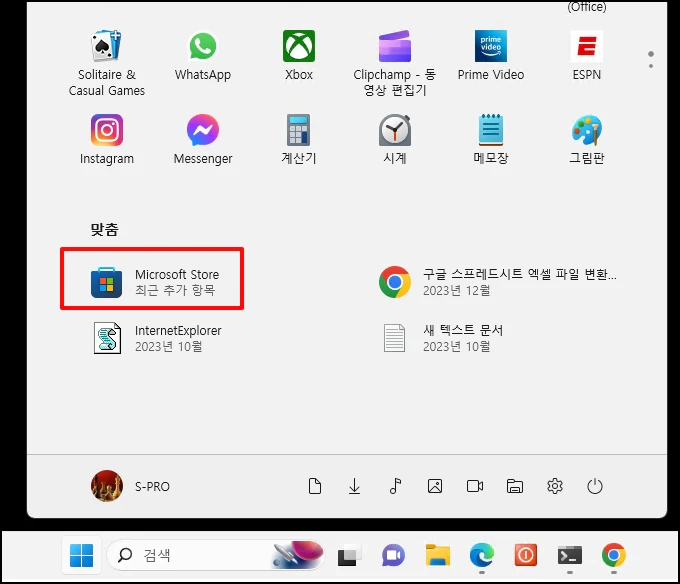Launch the 그림판 paint app
The height and width of the screenshot is (584, 680).
[x=587, y=140]
